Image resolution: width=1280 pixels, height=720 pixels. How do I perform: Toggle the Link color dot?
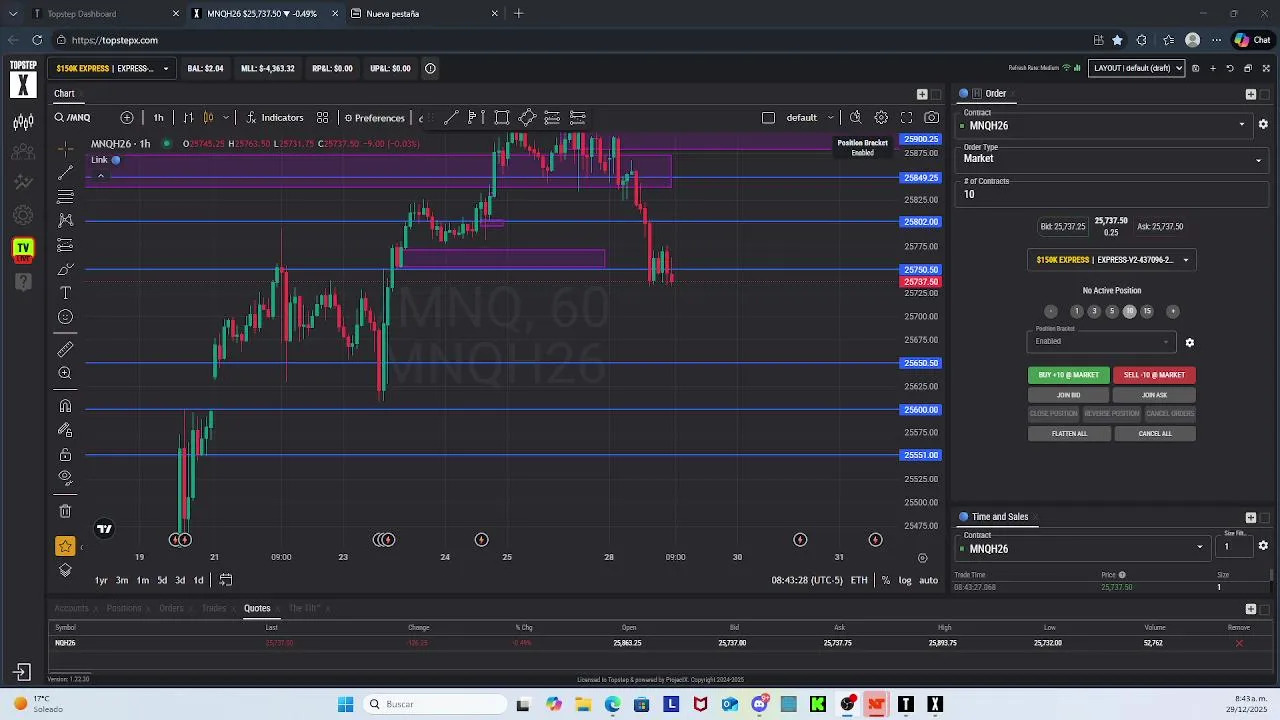[116, 160]
